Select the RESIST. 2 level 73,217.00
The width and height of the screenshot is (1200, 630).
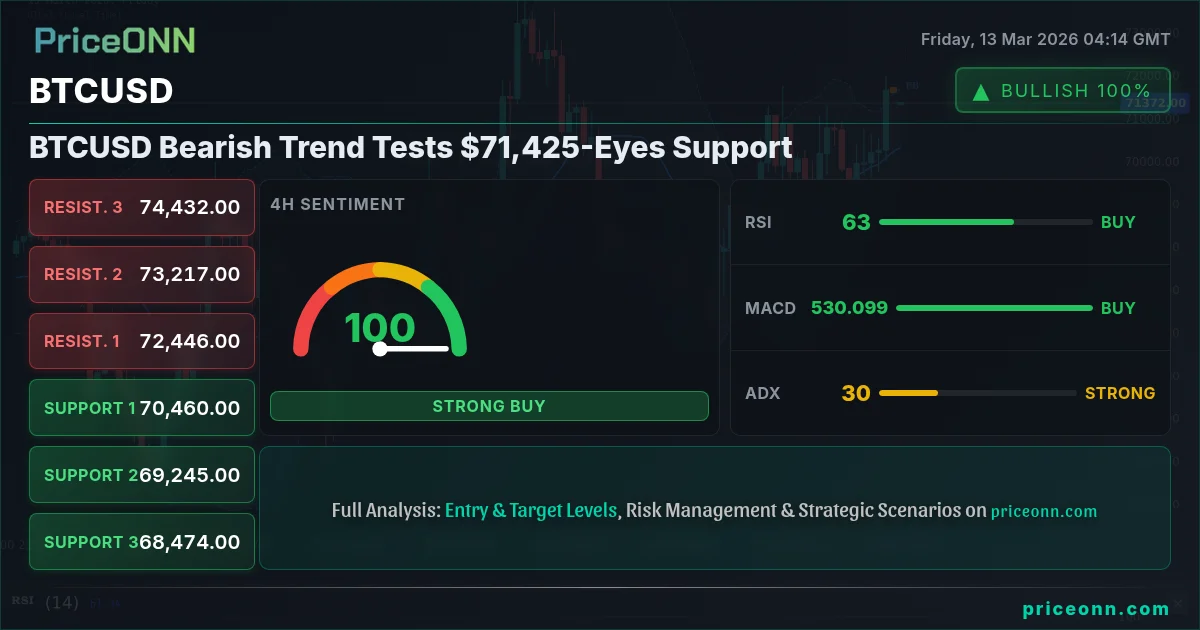pyautogui.click(x=142, y=274)
